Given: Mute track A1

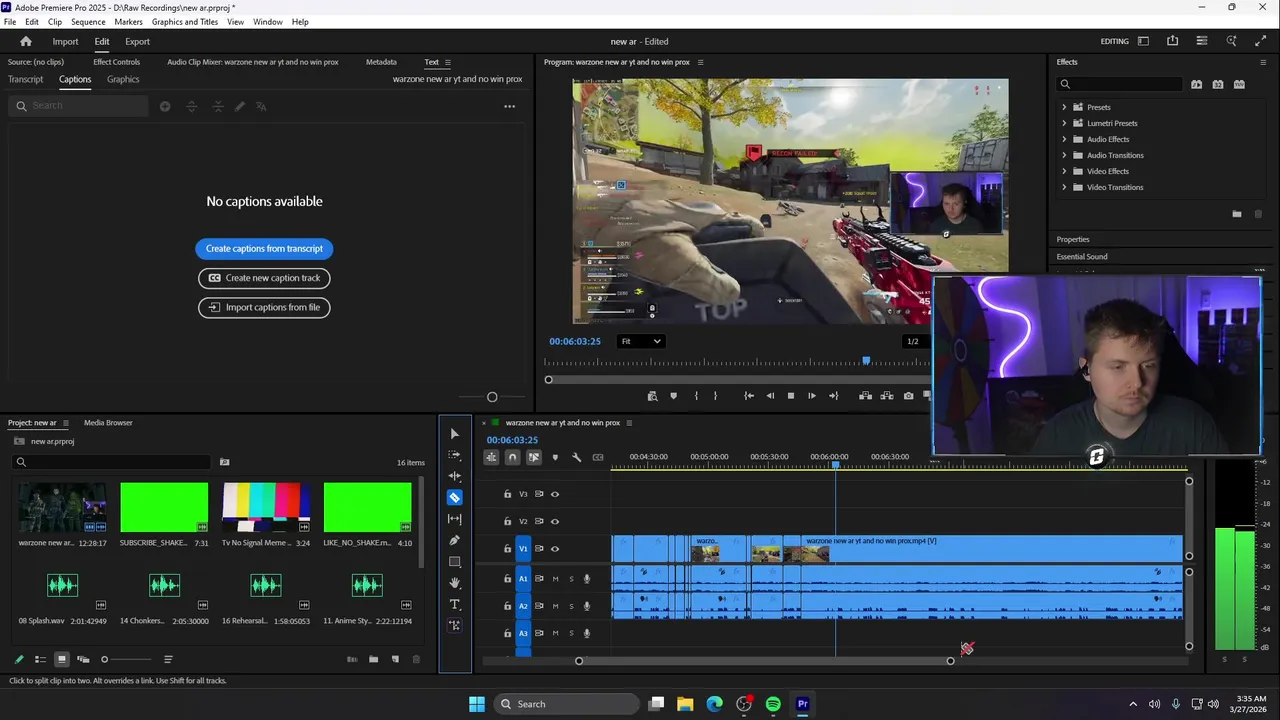Looking at the screenshot, I should [x=556, y=579].
